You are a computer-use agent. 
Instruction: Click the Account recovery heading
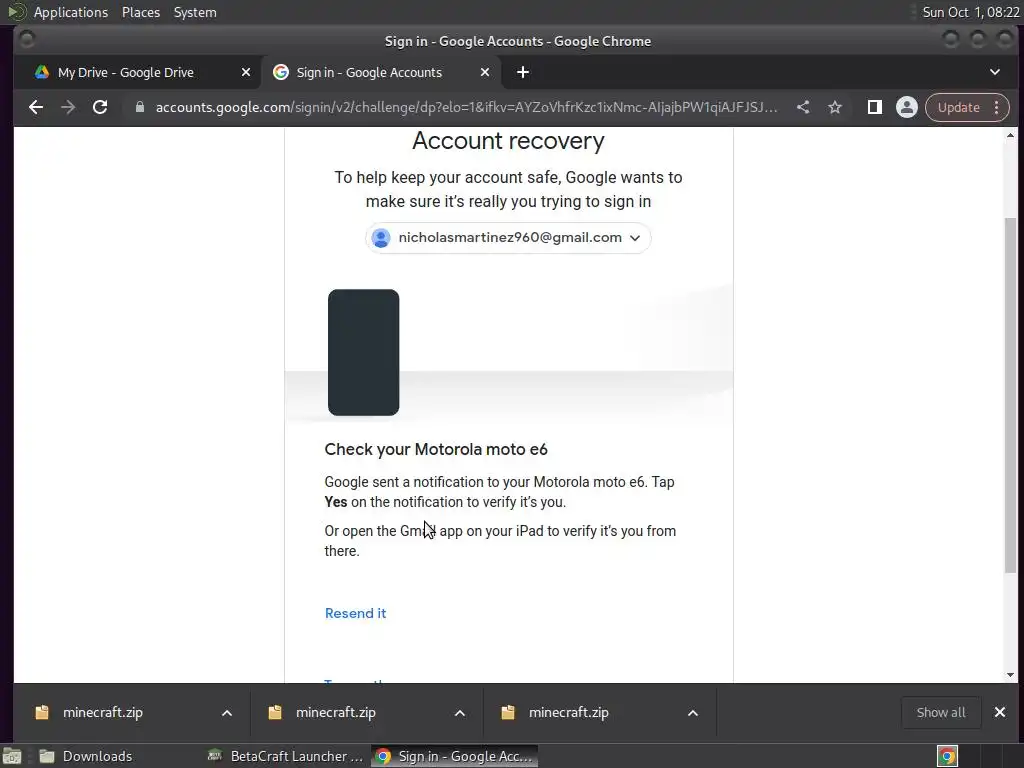(x=508, y=141)
